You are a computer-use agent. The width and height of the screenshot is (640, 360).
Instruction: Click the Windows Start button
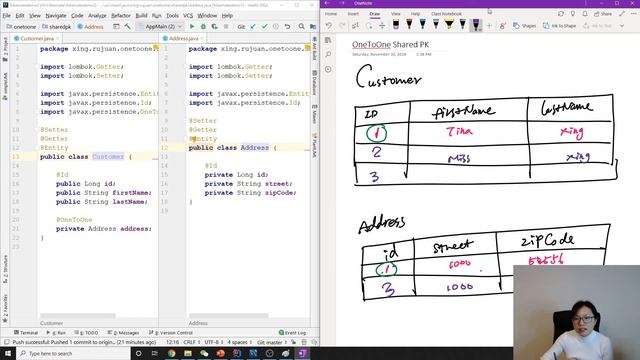8,353
